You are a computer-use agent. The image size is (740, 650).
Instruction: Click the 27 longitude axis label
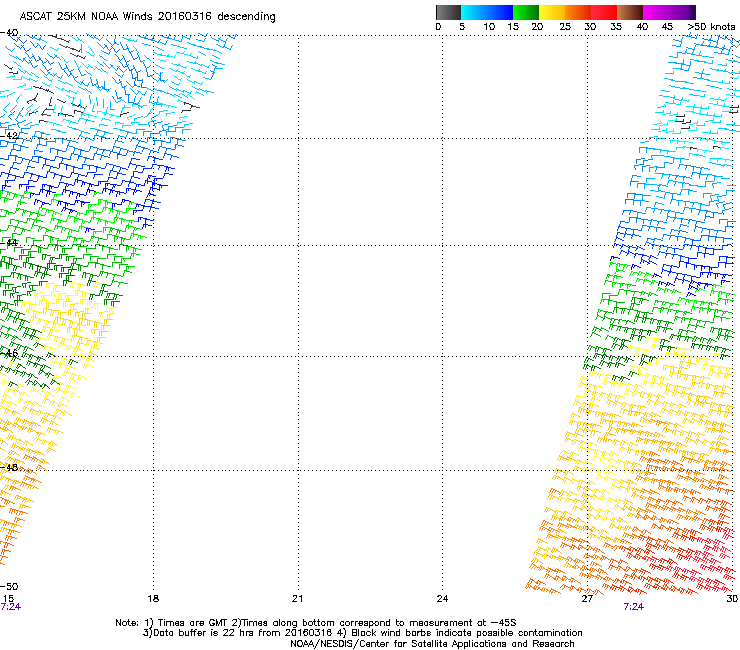(x=587, y=599)
